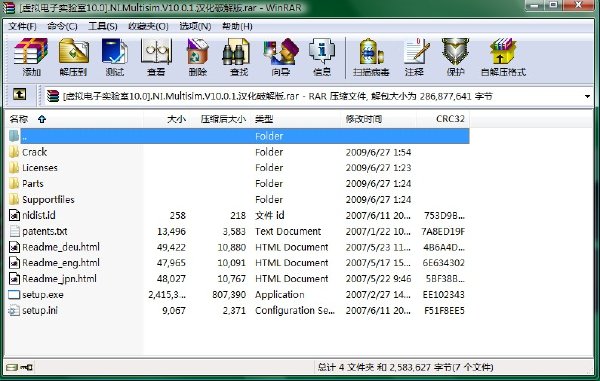This screenshot has height=381, width=600.
Task: Select the patents.txt file name
Action: 45,231
